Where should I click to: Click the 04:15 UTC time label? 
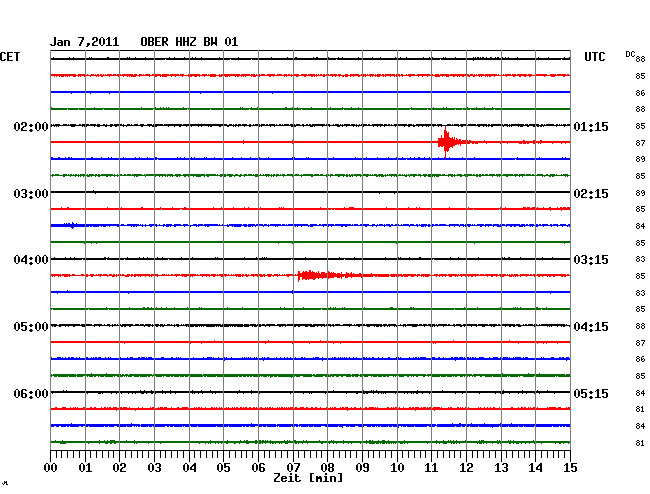[591, 327]
